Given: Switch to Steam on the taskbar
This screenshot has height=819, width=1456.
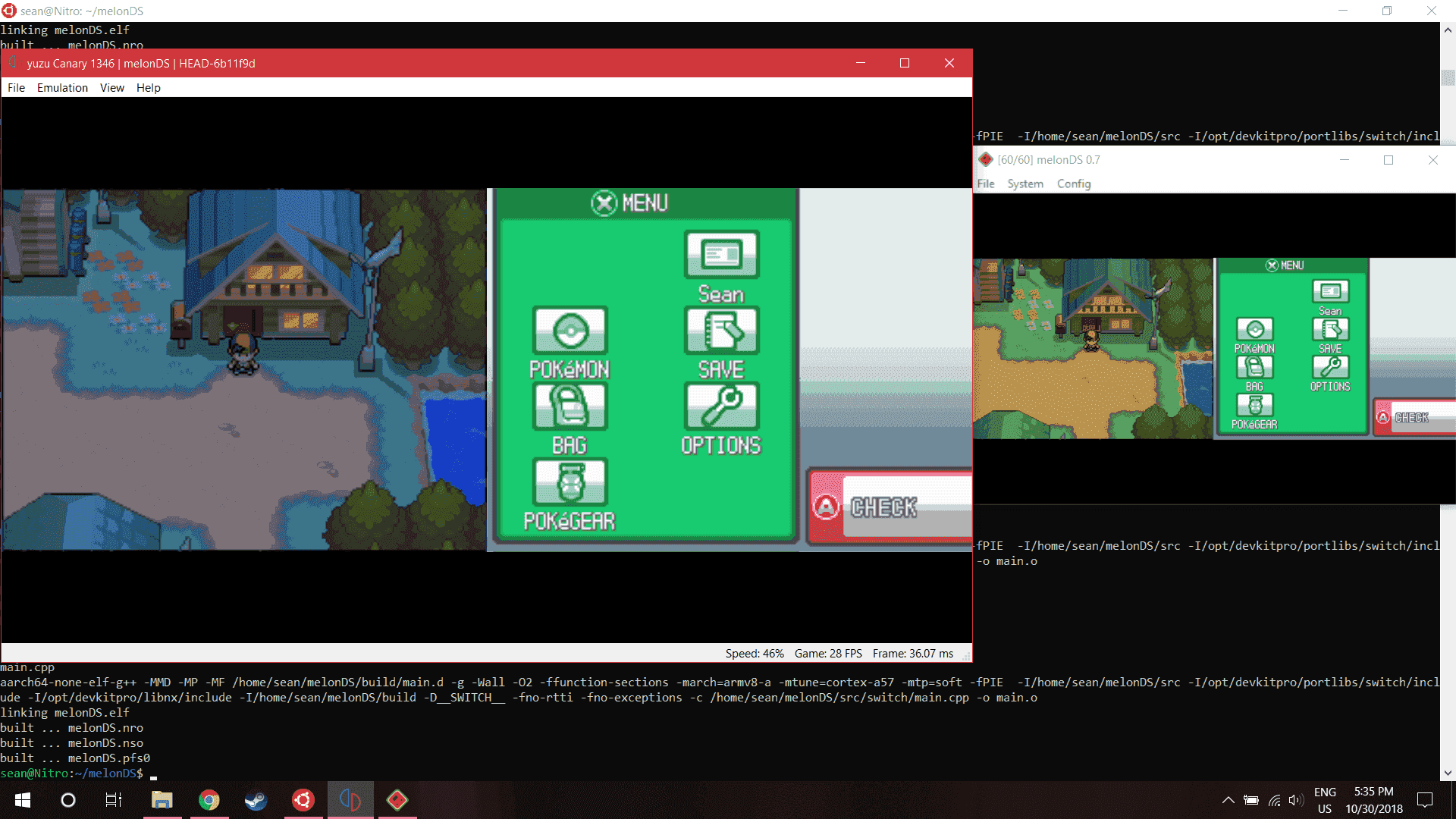Looking at the screenshot, I should pos(256,800).
